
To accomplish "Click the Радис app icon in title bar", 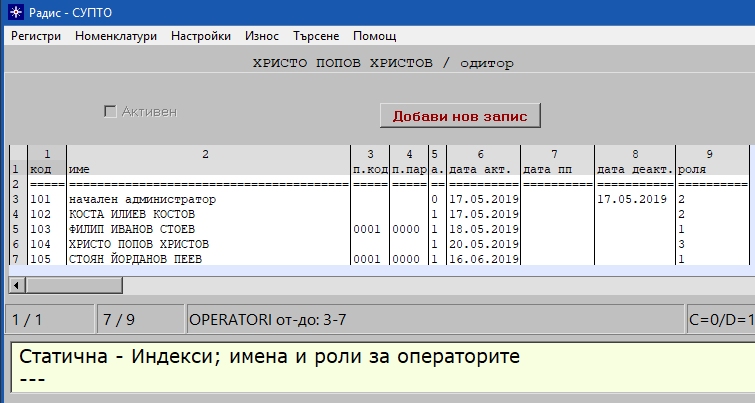I will click(15, 12).
